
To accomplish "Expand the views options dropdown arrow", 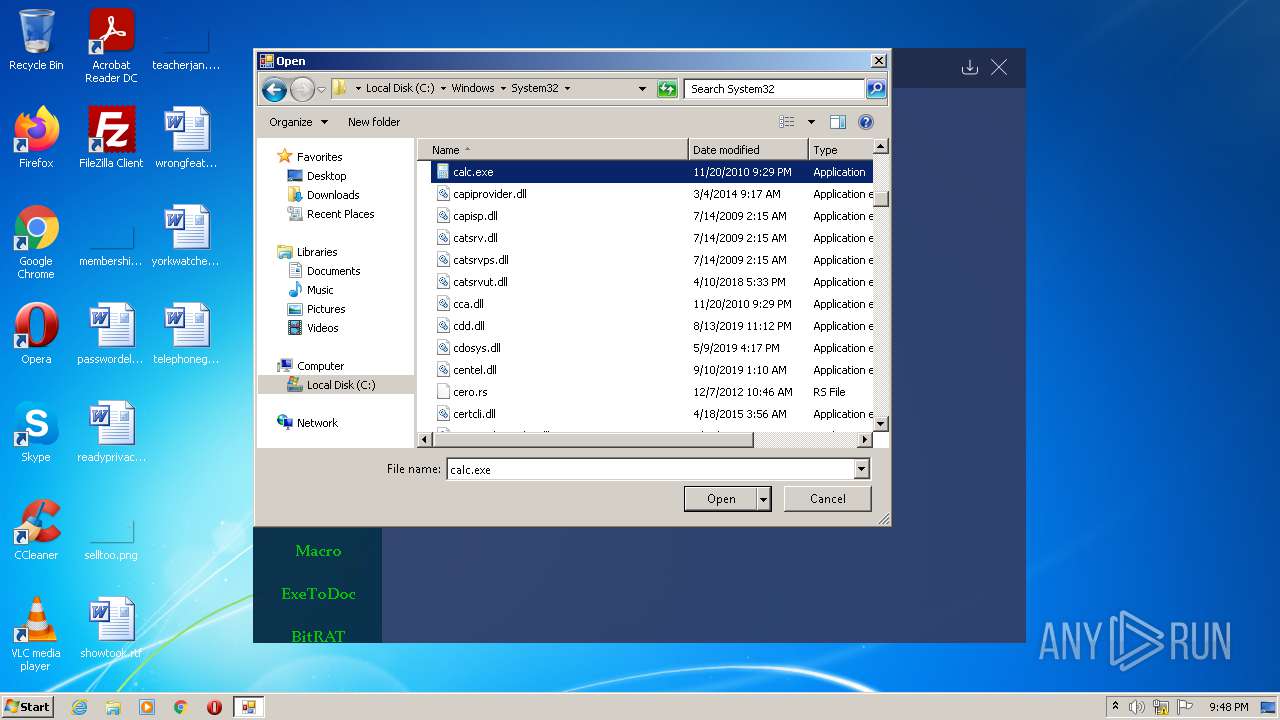I will pyautogui.click(x=811, y=122).
